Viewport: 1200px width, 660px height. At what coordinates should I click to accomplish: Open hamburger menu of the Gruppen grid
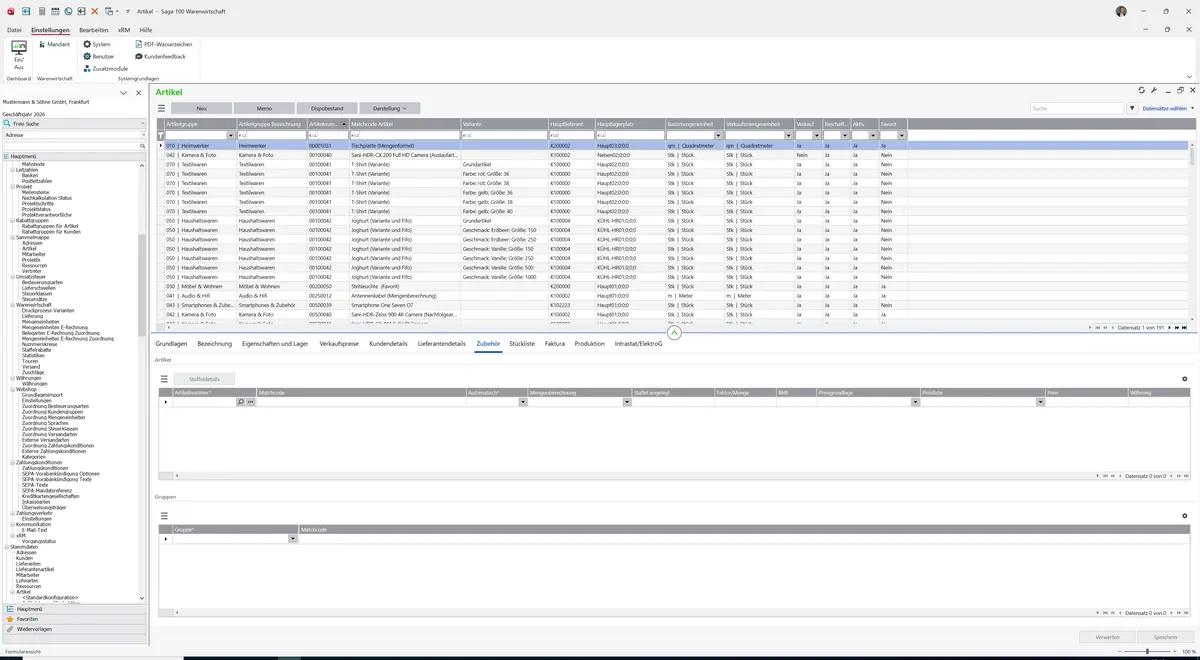[x=164, y=516]
